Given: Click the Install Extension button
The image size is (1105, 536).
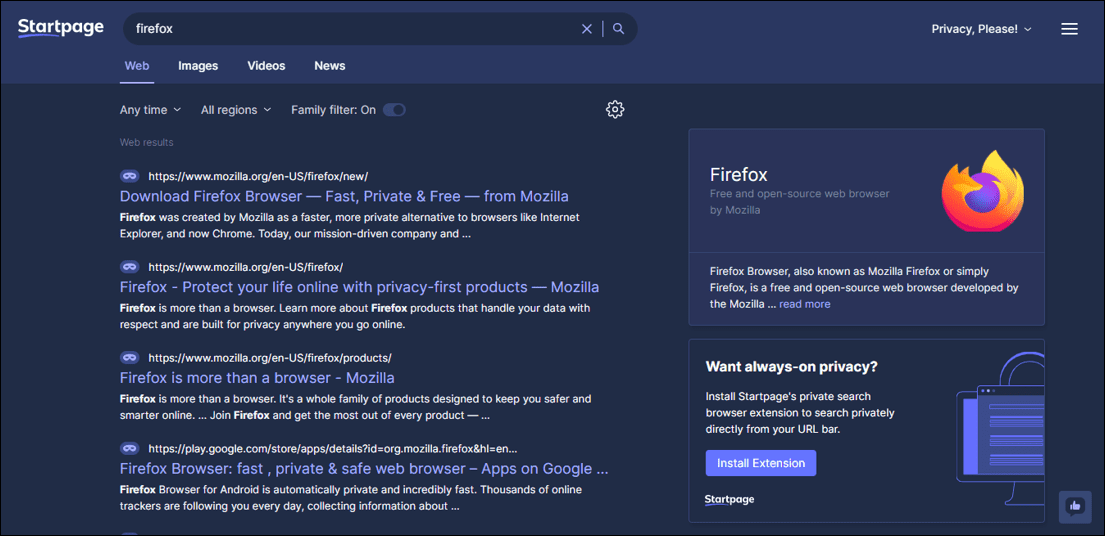Looking at the screenshot, I should click(760, 463).
